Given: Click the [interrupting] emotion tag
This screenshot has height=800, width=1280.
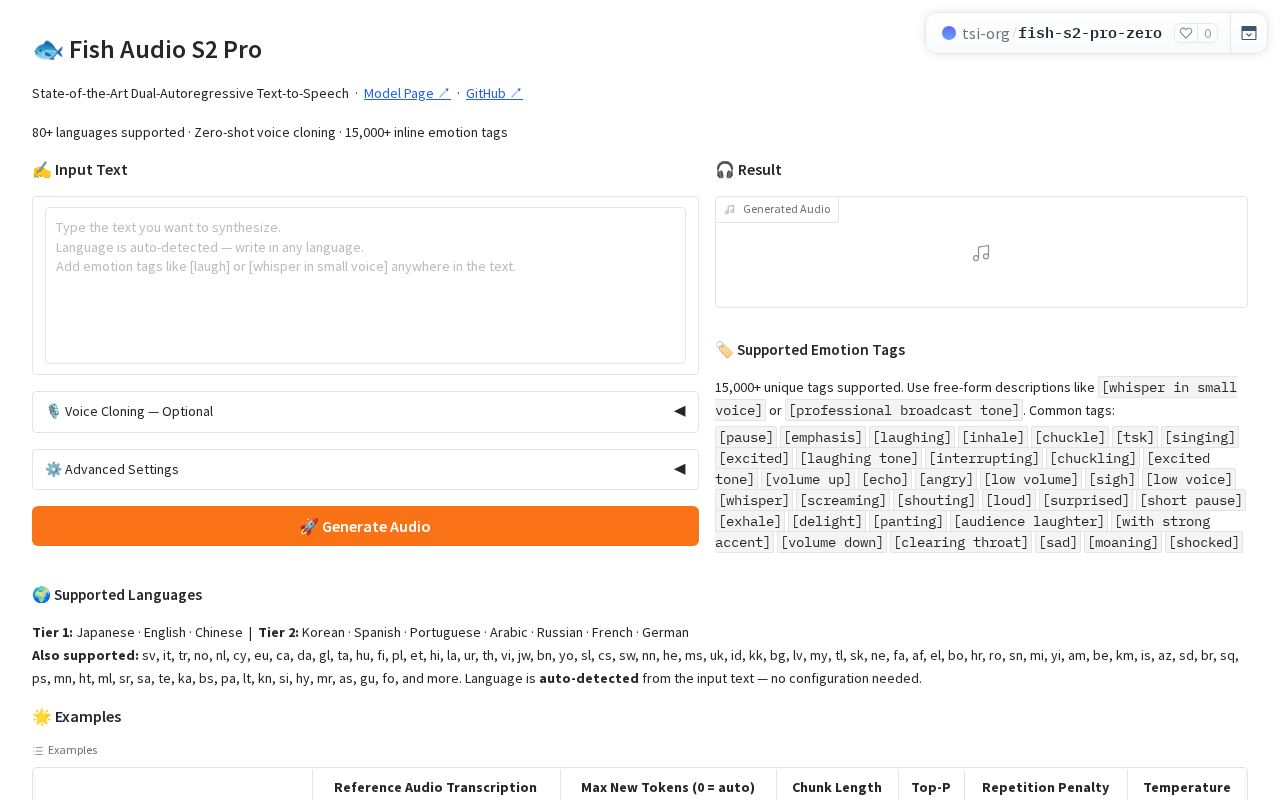Looking at the screenshot, I should tap(984, 458).
